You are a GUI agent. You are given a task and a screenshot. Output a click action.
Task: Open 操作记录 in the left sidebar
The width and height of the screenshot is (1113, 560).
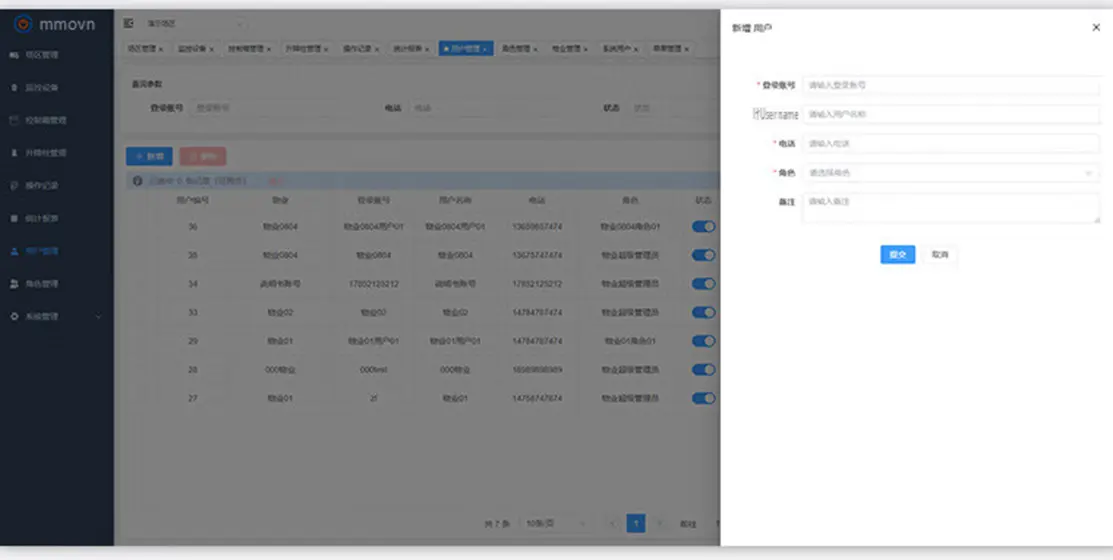click(x=41, y=185)
